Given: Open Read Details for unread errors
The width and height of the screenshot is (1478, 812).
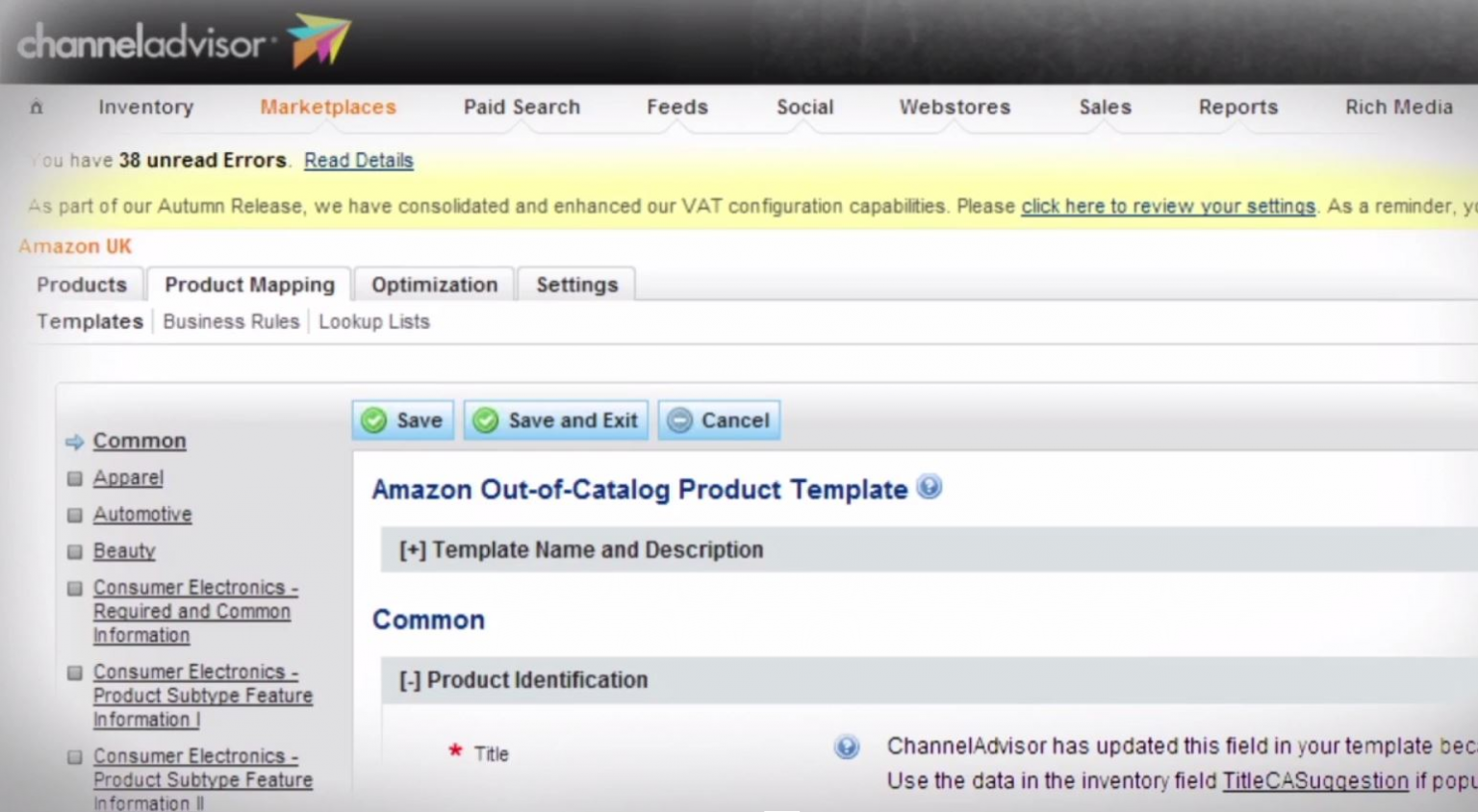Looking at the screenshot, I should (x=358, y=160).
